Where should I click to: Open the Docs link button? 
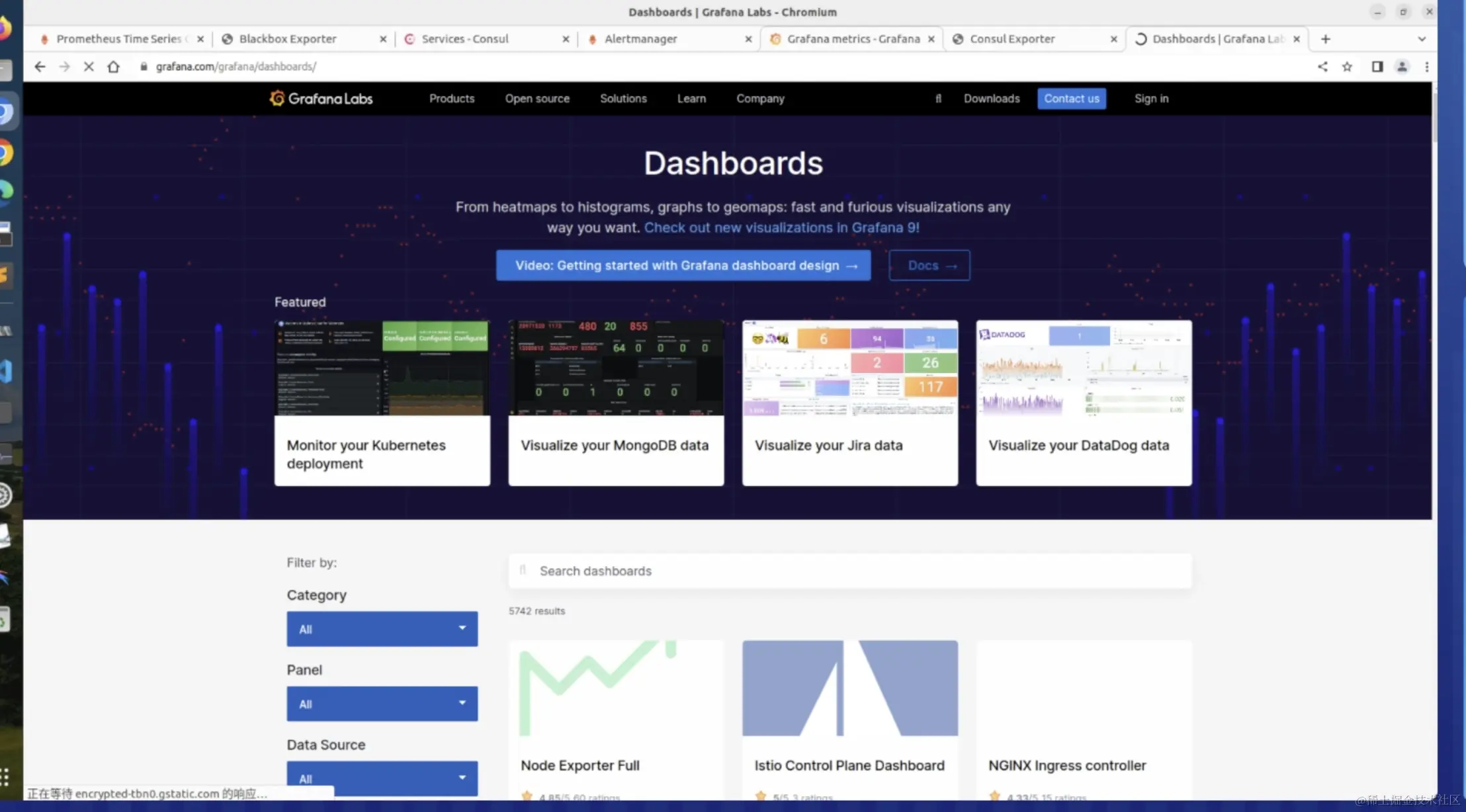pos(929,265)
